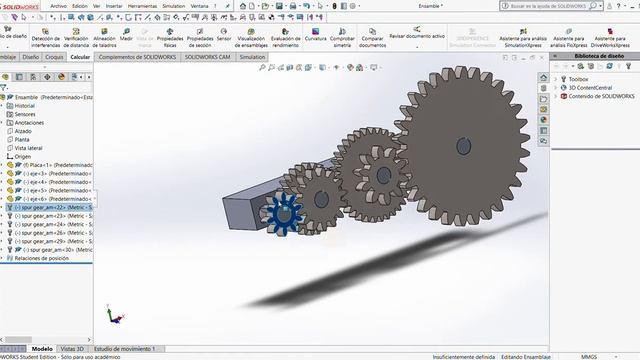Click the print icon in top toolbar
The height and width of the screenshot is (360, 640).
pyautogui.click(x=293, y=6)
